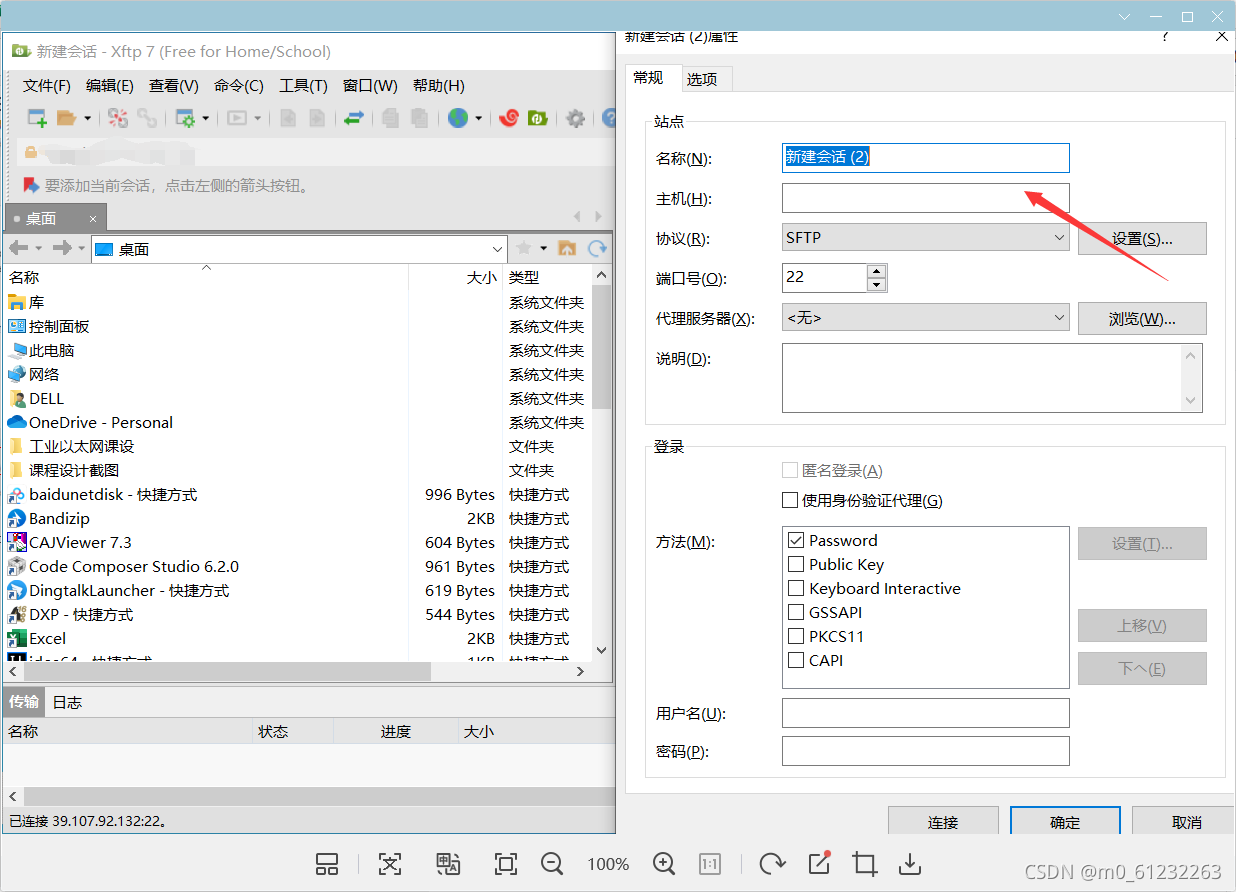
Task: Expand the 桌面 path dropdown
Action: [x=498, y=249]
